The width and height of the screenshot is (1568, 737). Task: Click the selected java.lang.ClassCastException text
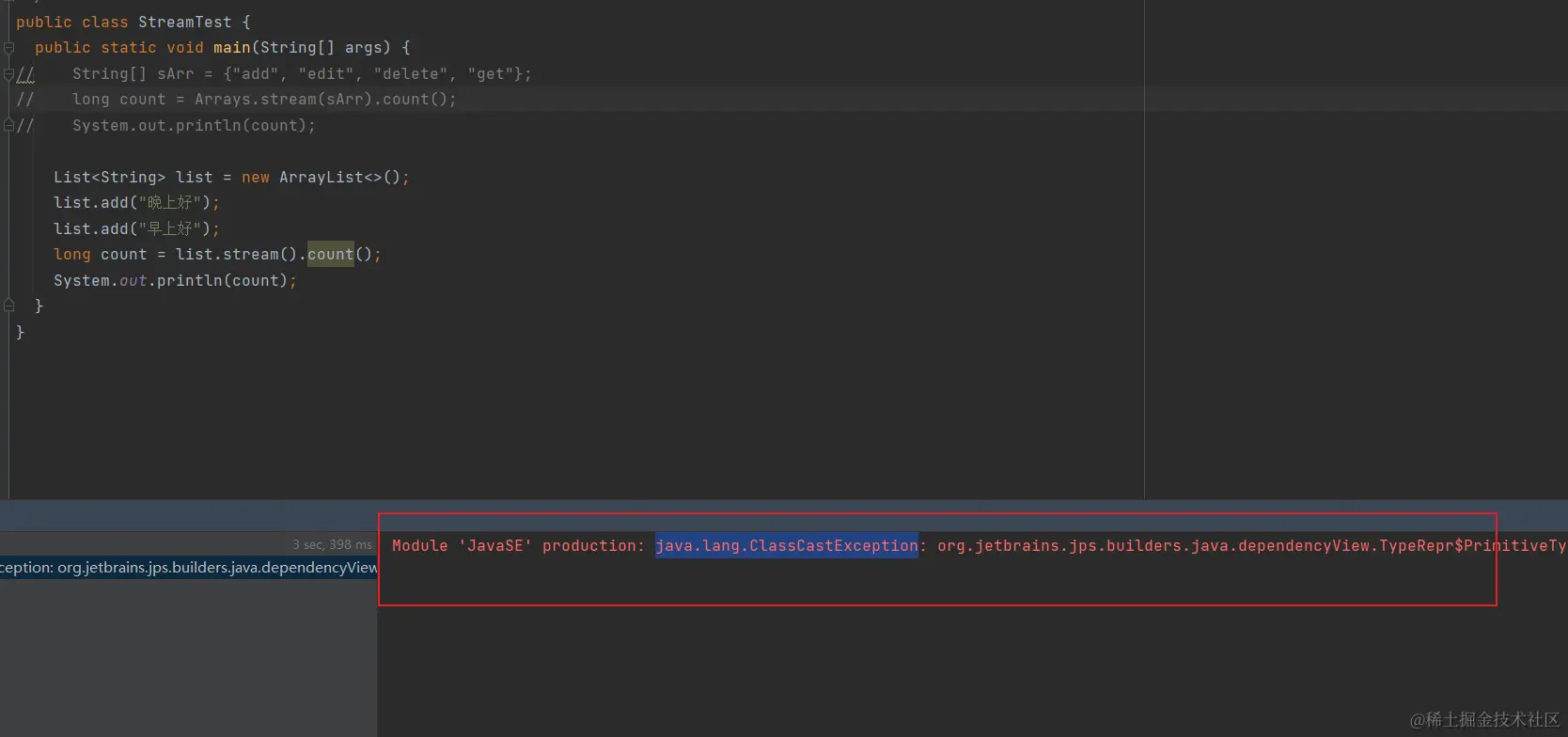pyautogui.click(x=787, y=545)
